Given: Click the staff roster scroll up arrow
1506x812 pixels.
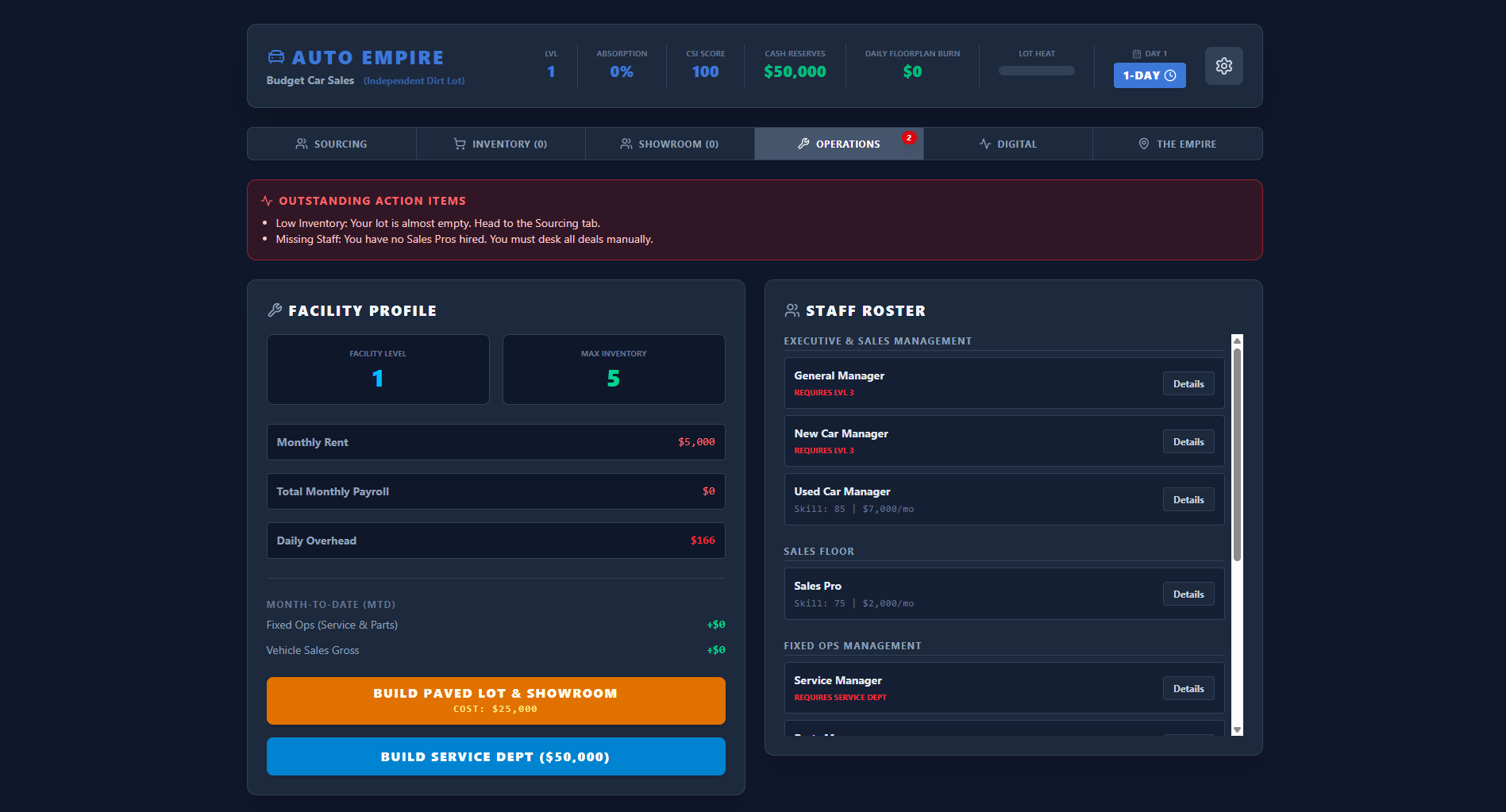Looking at the screenshot, I should pos(1237,341).
